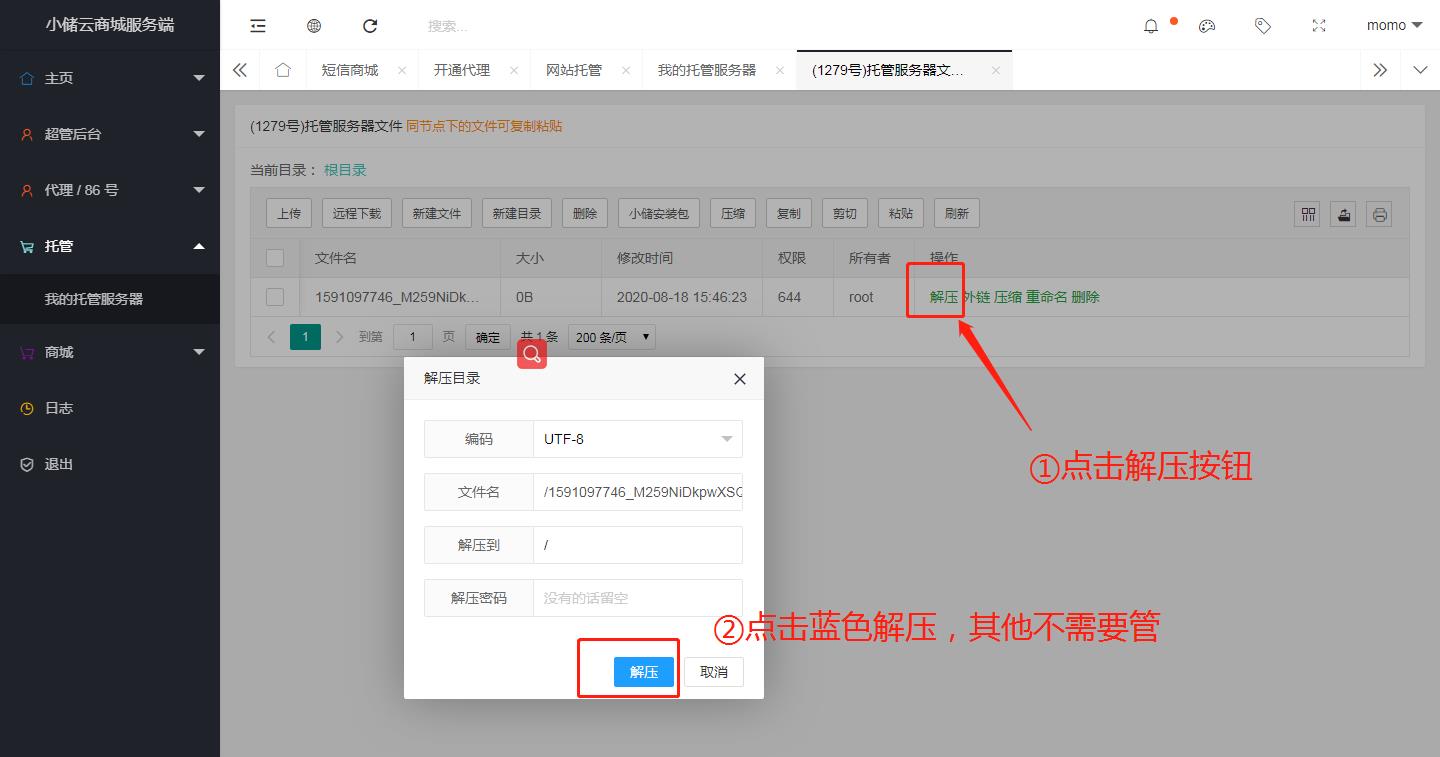
Task: Expand the 代理 / 86 号 sidebar menu
Action: (x=110, y=190)
